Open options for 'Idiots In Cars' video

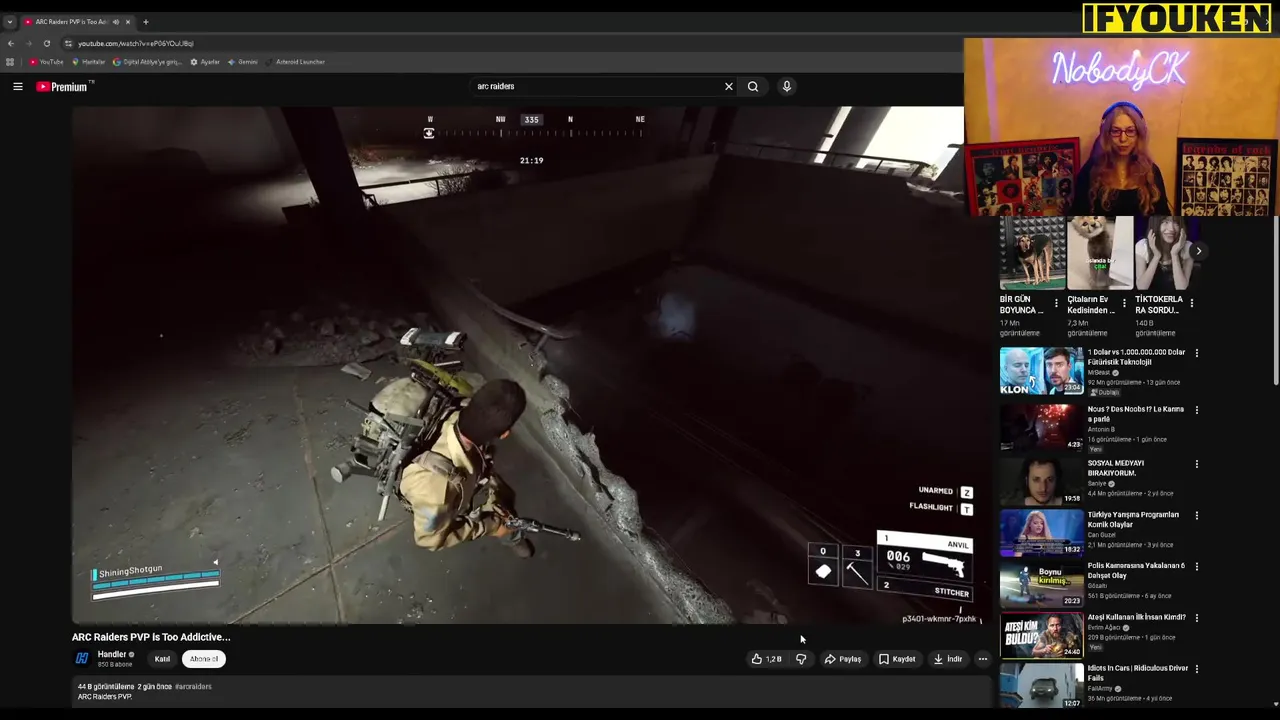click(x=1196, y=669)
